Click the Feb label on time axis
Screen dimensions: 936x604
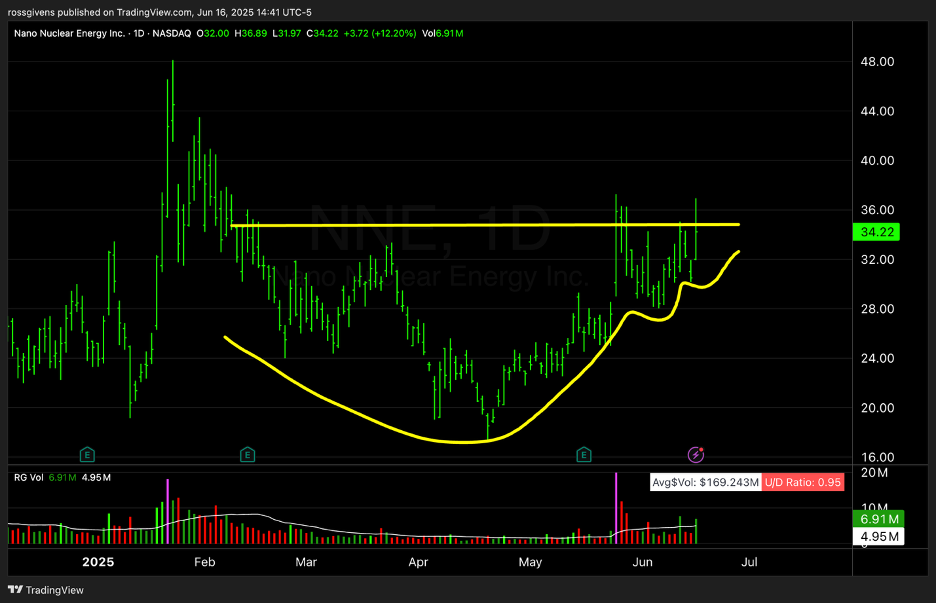click(205, 562)
